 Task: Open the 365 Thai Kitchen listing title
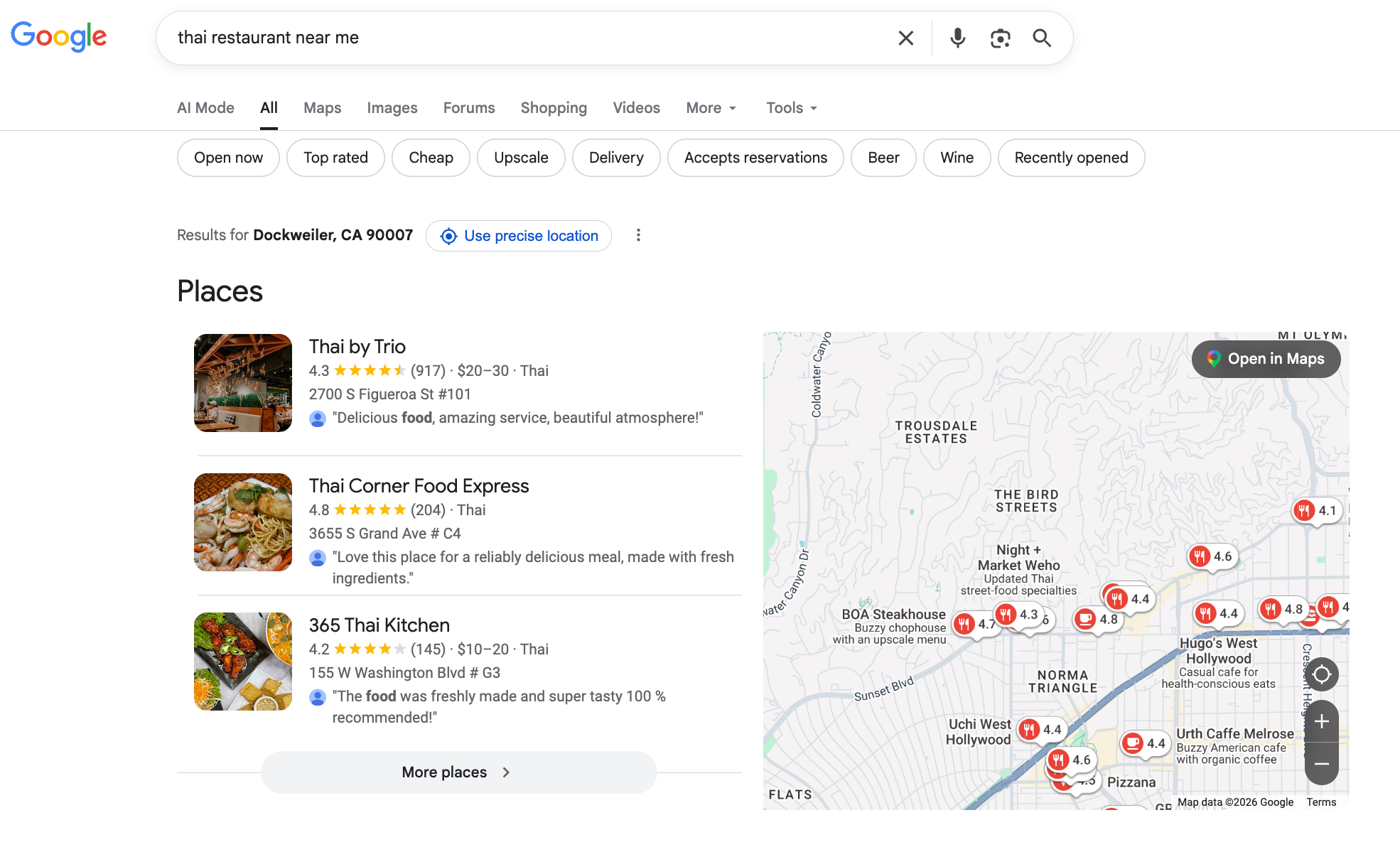pyautogui.click(x=379, y=625)
